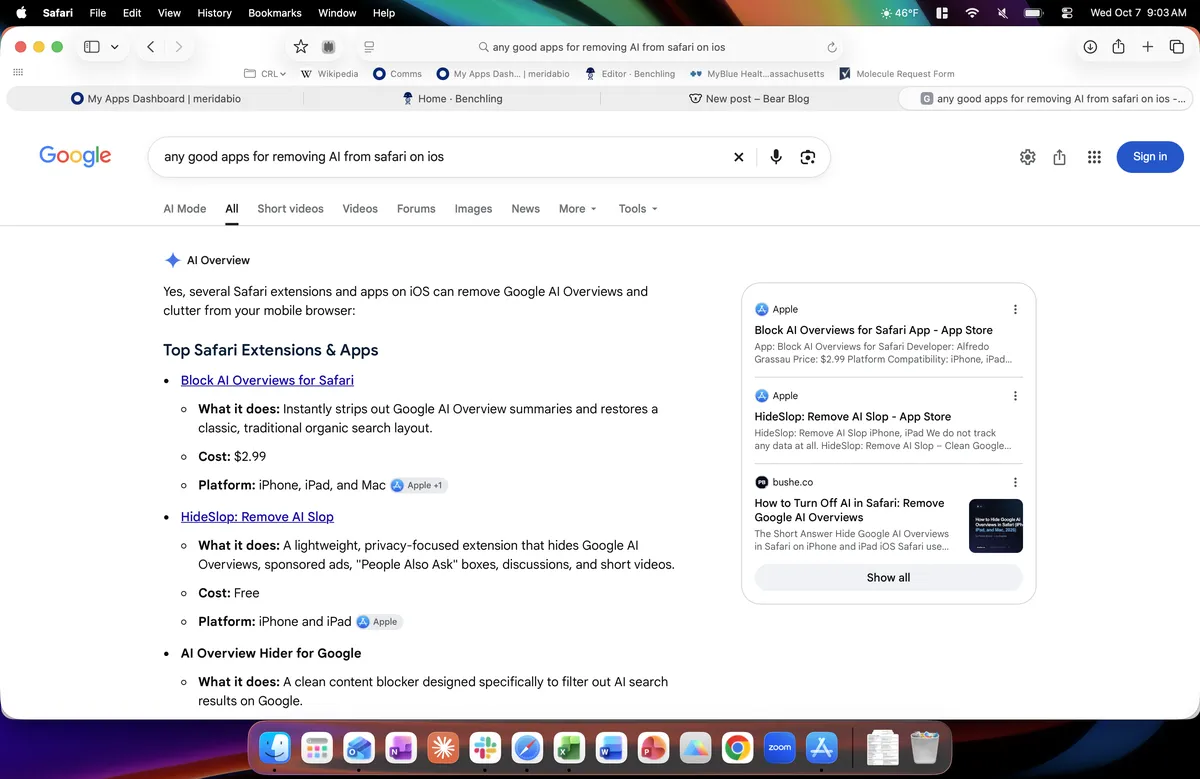1200x779 pixels.
Task: Expand the More filters dropdown
Action: pyautogui.click(x=578, y=209)
